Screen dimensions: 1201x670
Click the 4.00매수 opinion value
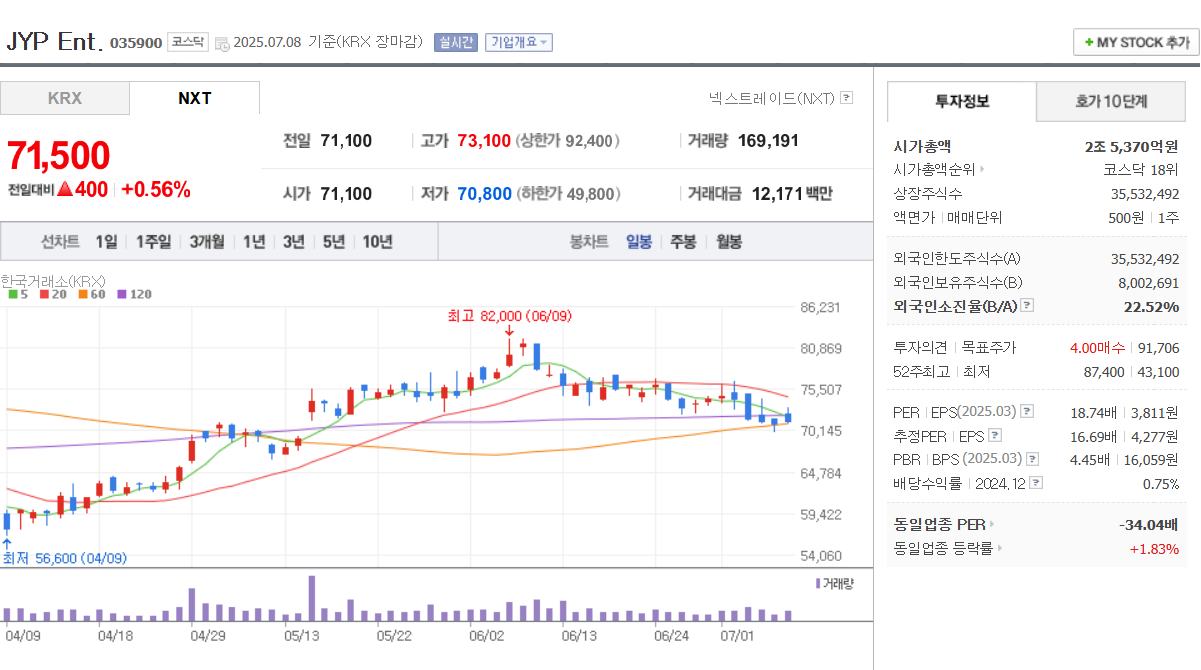(1098, 347)
